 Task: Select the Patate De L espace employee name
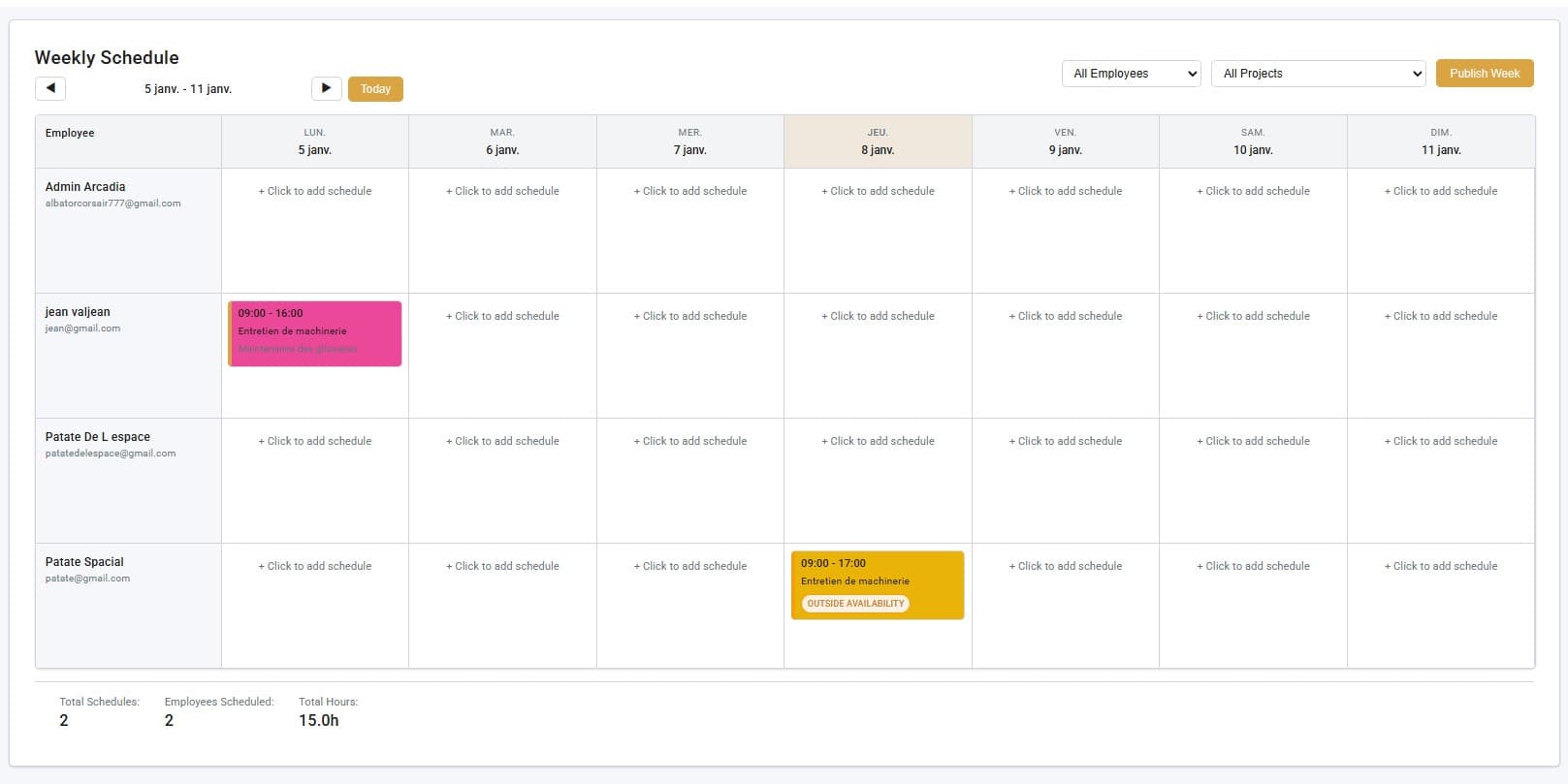point(98,437)
